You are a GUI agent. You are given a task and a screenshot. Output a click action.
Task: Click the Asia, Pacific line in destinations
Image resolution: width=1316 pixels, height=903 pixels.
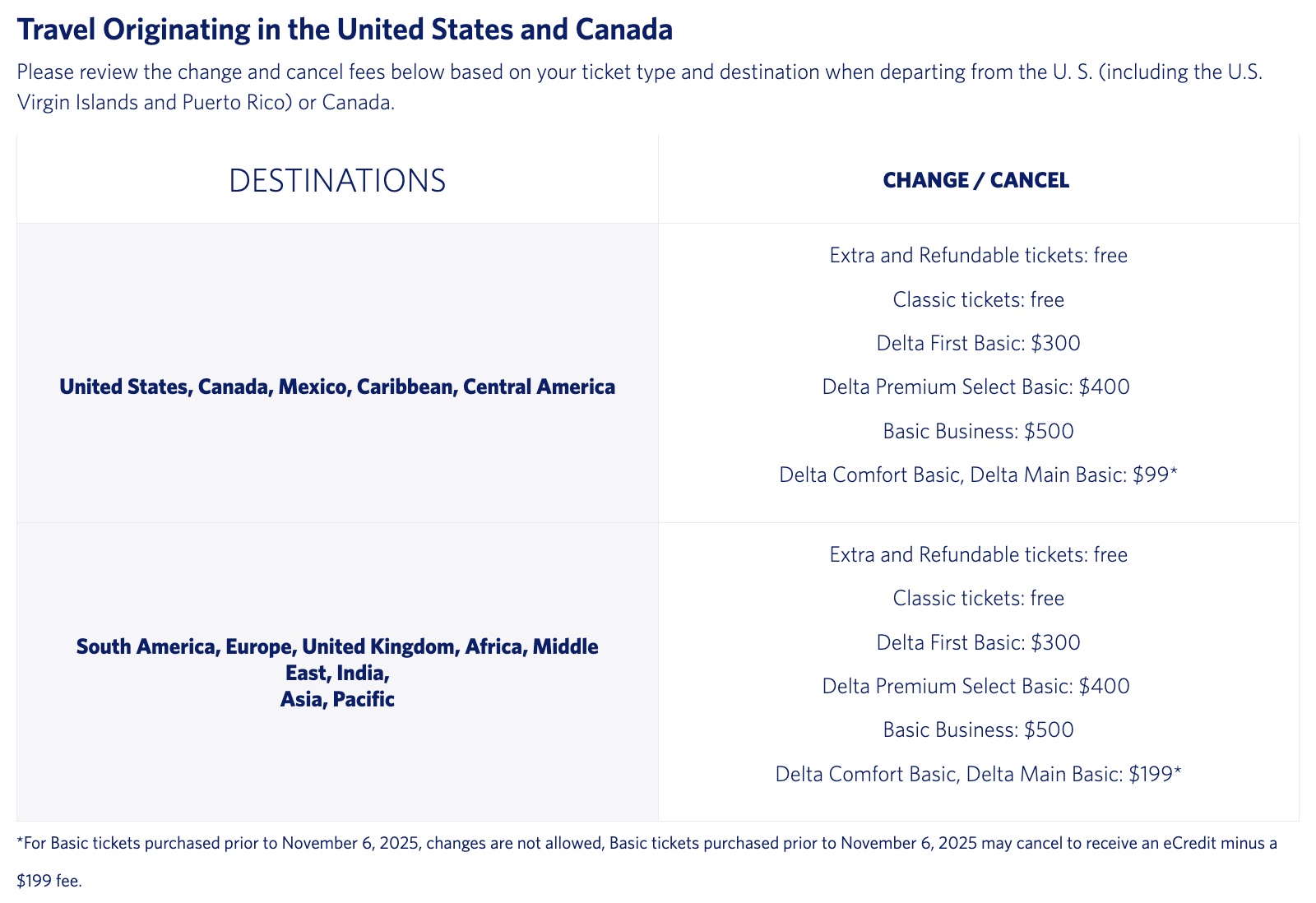337,700
